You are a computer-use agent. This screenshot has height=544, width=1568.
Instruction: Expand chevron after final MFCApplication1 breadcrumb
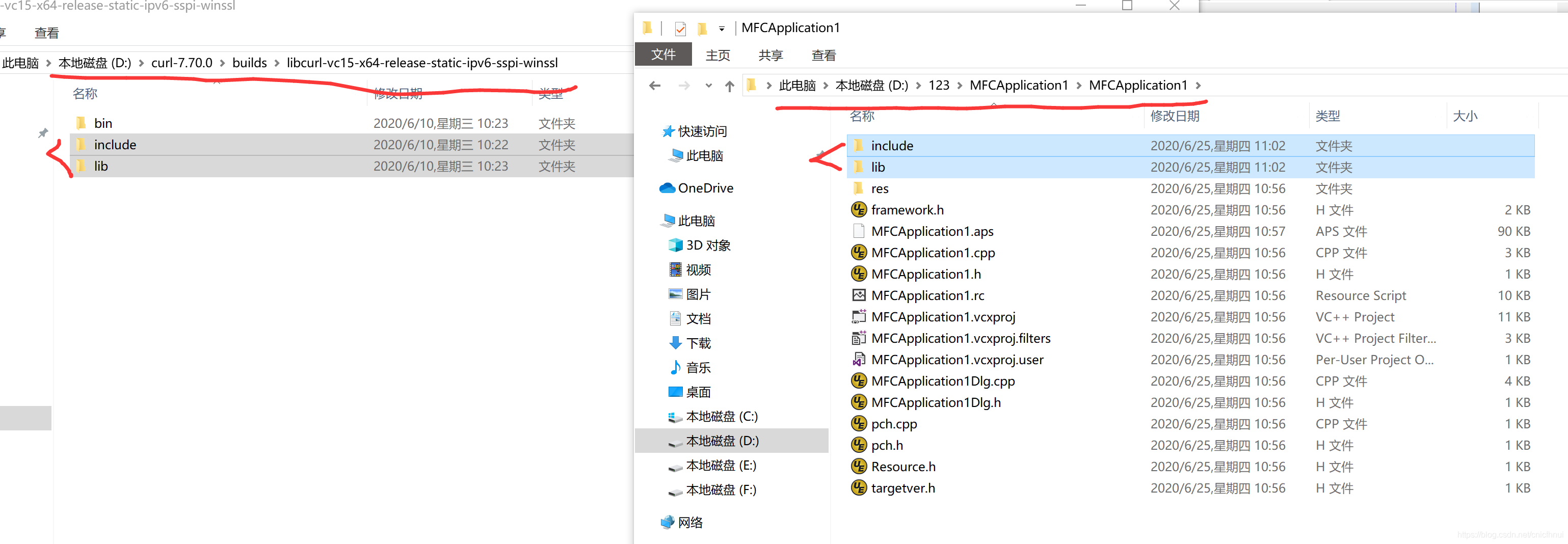(x=1198, y=85)
